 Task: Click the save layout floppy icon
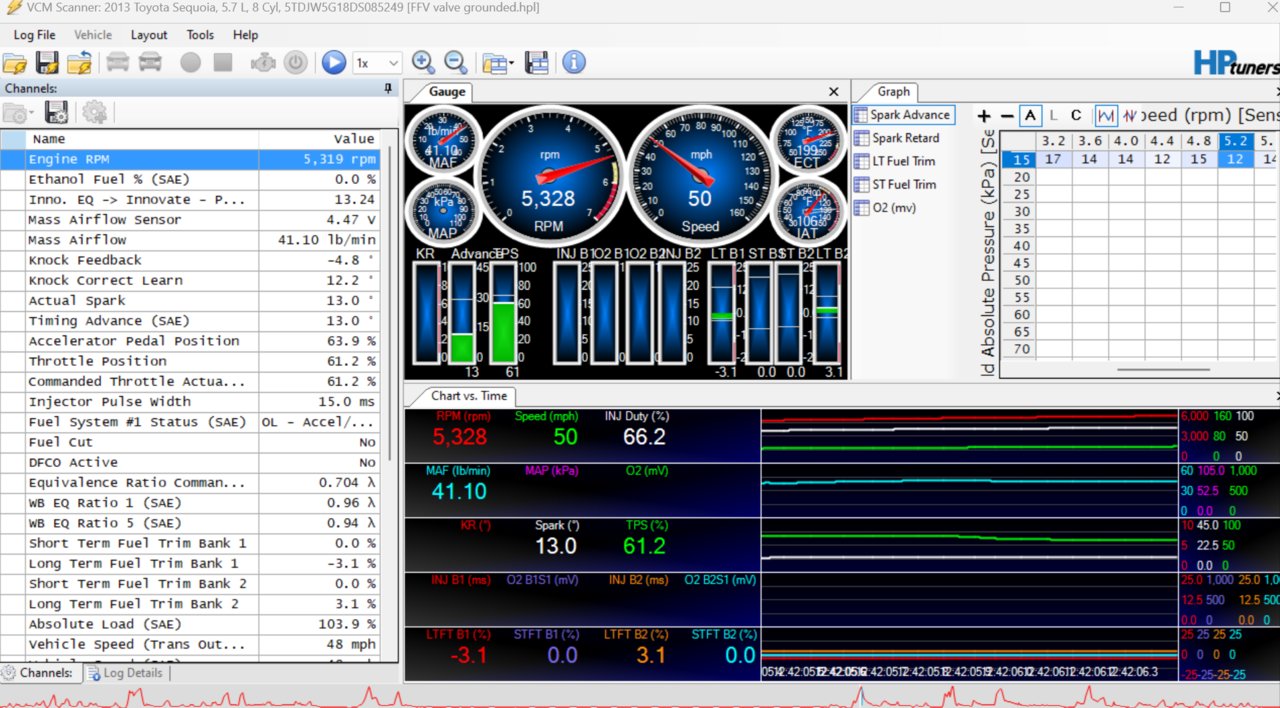536,62
